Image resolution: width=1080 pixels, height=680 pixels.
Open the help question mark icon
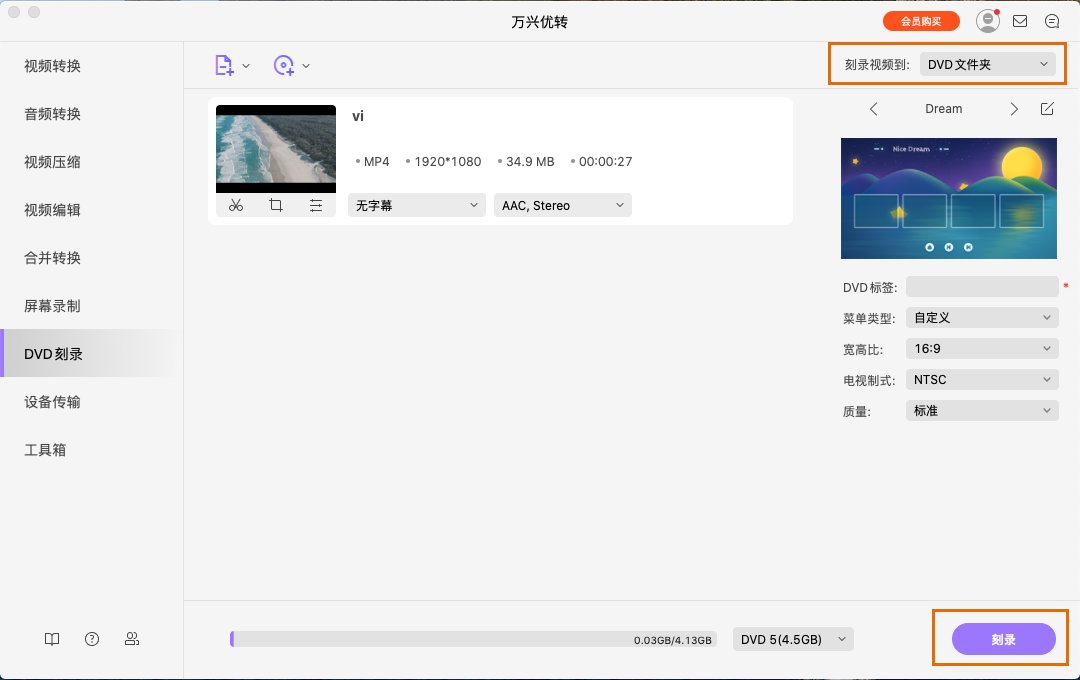pos(92,639)
